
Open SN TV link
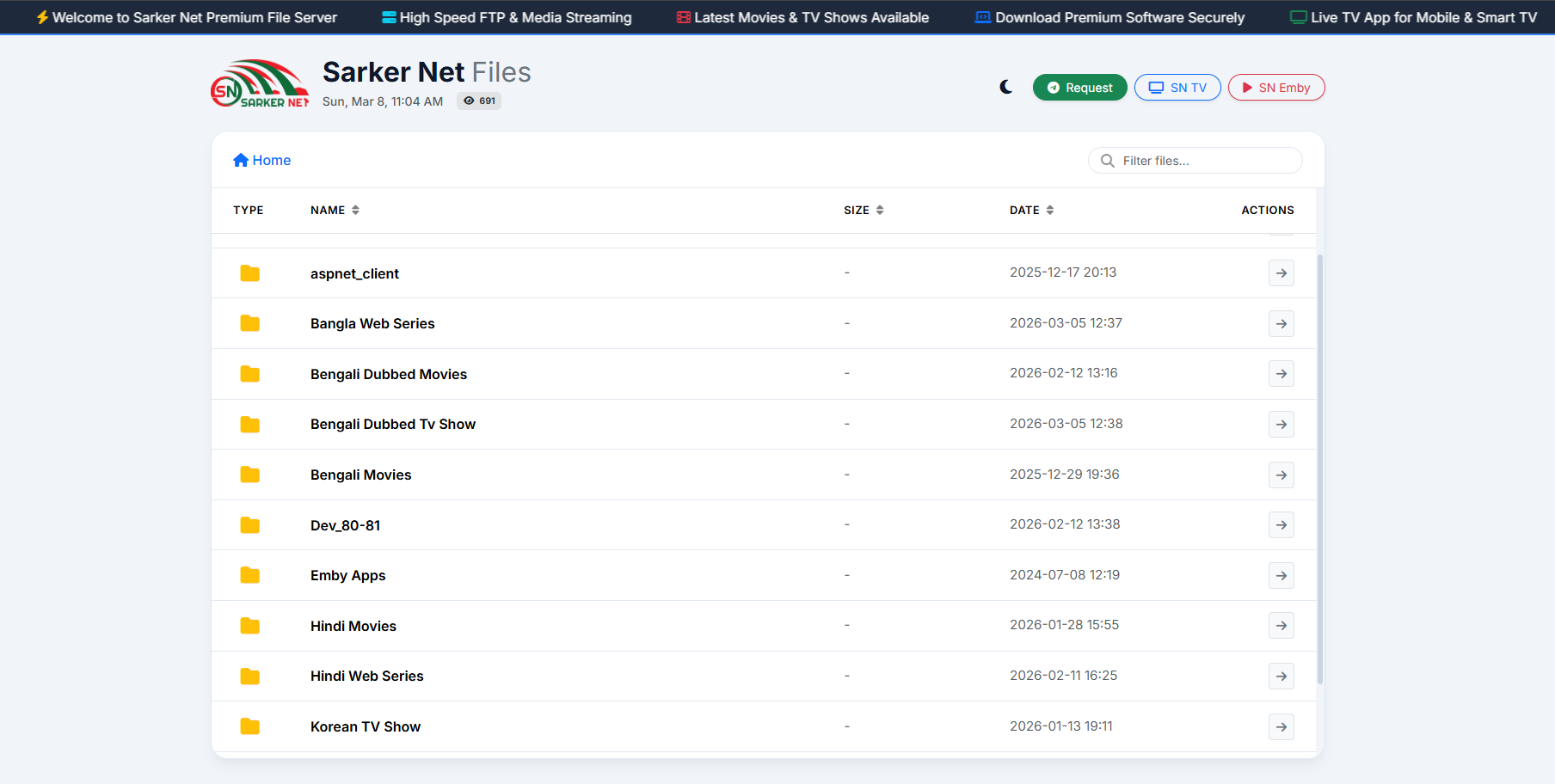tap(1177, 88)
